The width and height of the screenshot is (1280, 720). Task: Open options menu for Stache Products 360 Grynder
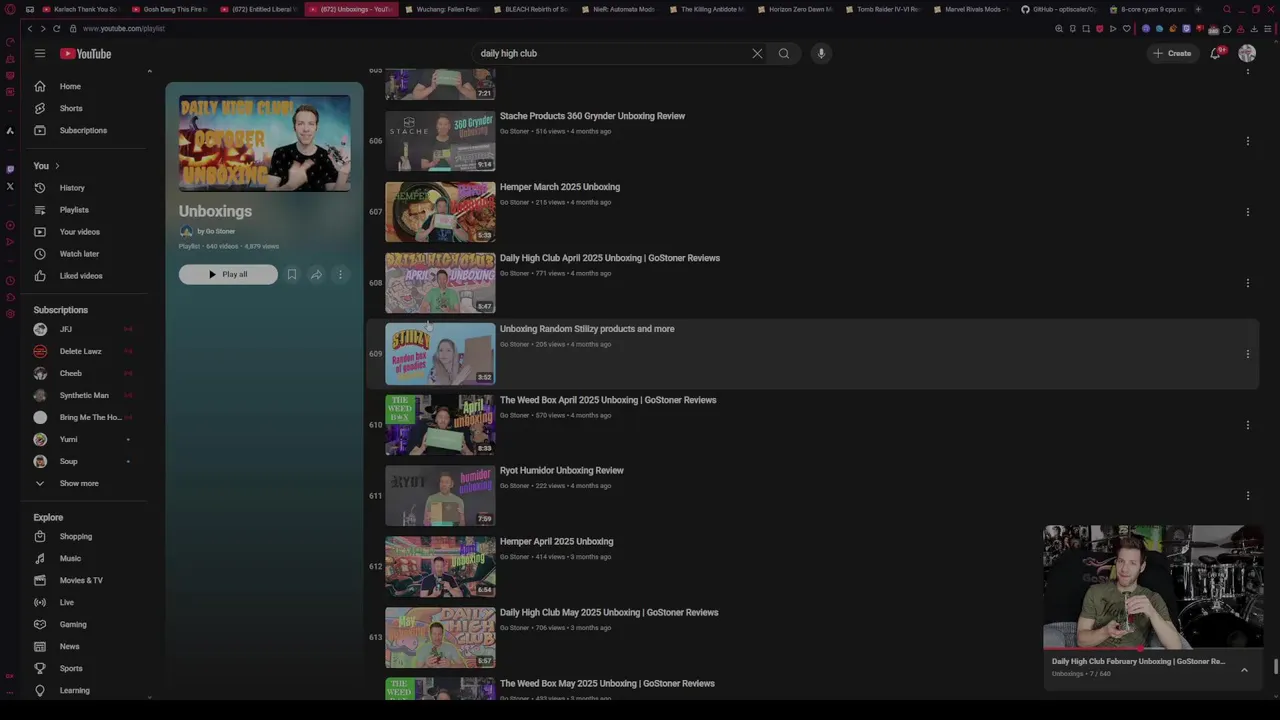tap(1248, 141)
